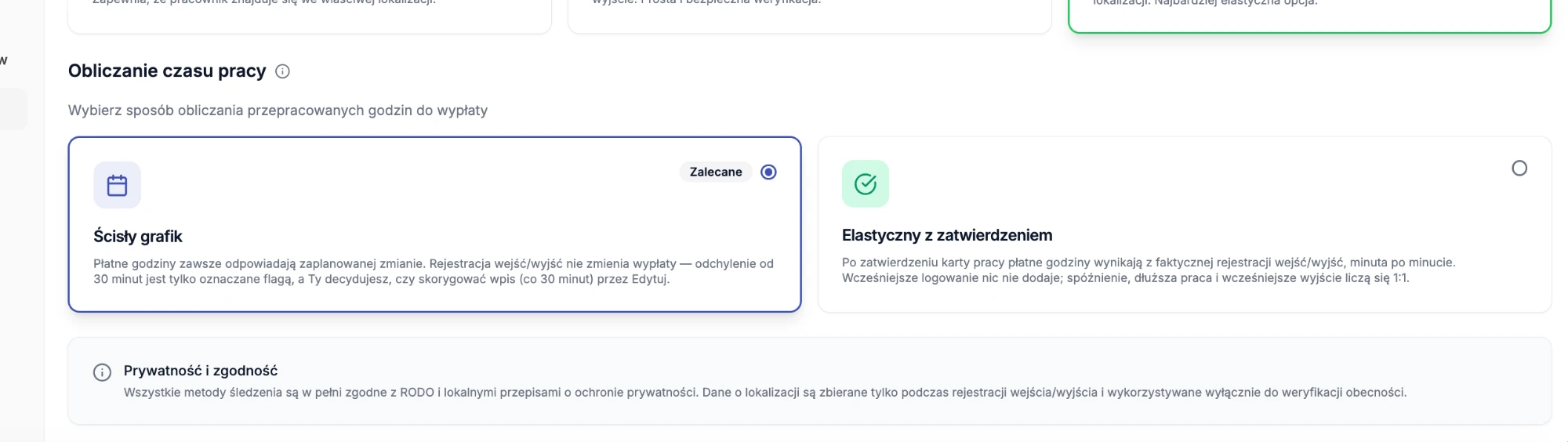The image size is (1568, 442).
Task: Click the Zalecane badge
Action: point(716,172)
